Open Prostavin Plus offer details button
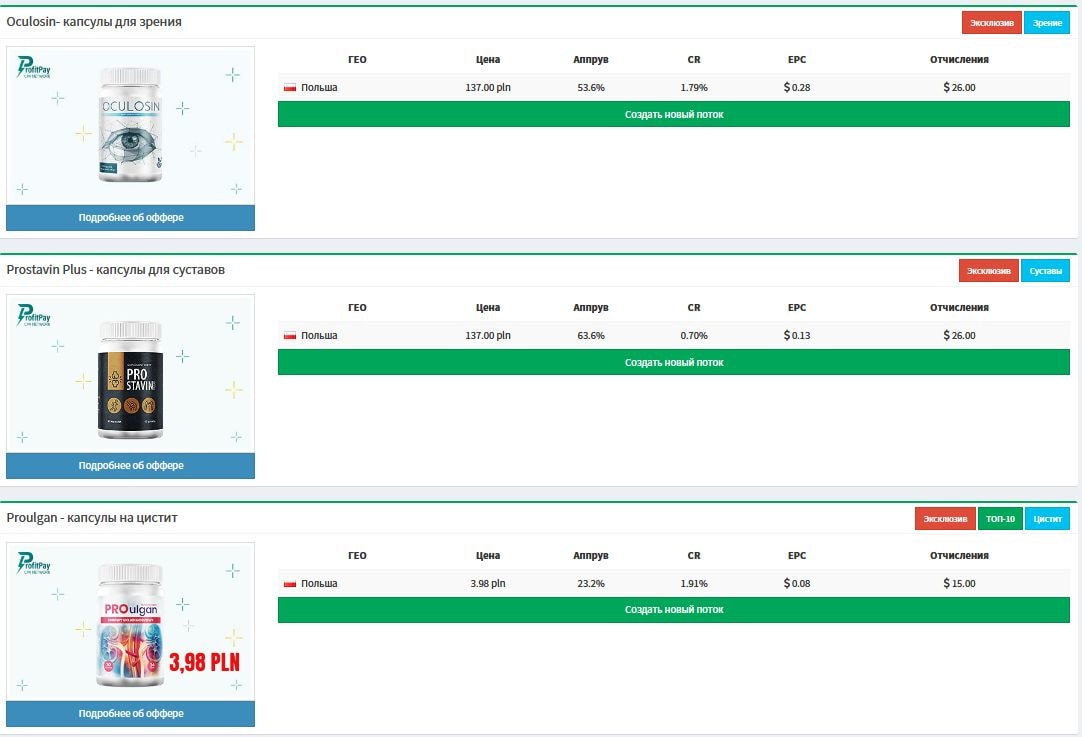This screenshot has height=737, width=1082. pyautogui.click(x=130, y=465)
